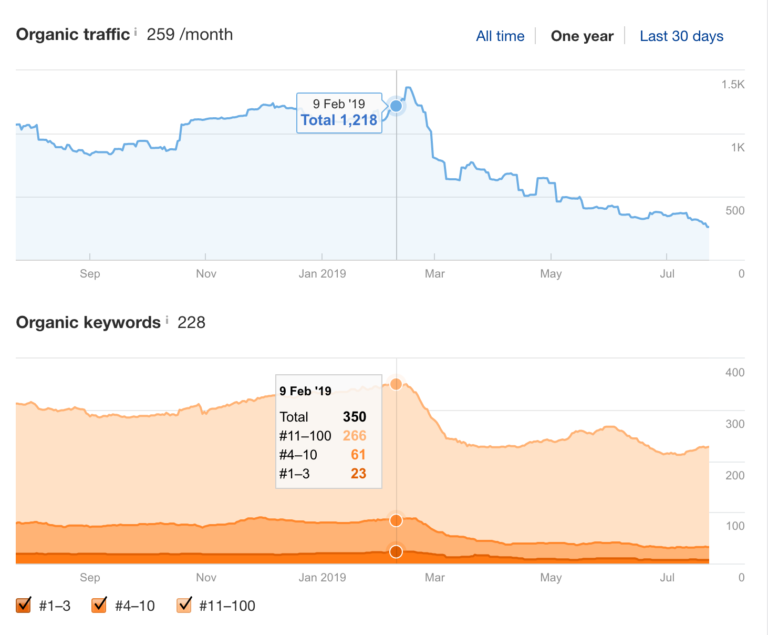Switch to the All time range

point(500,36)
